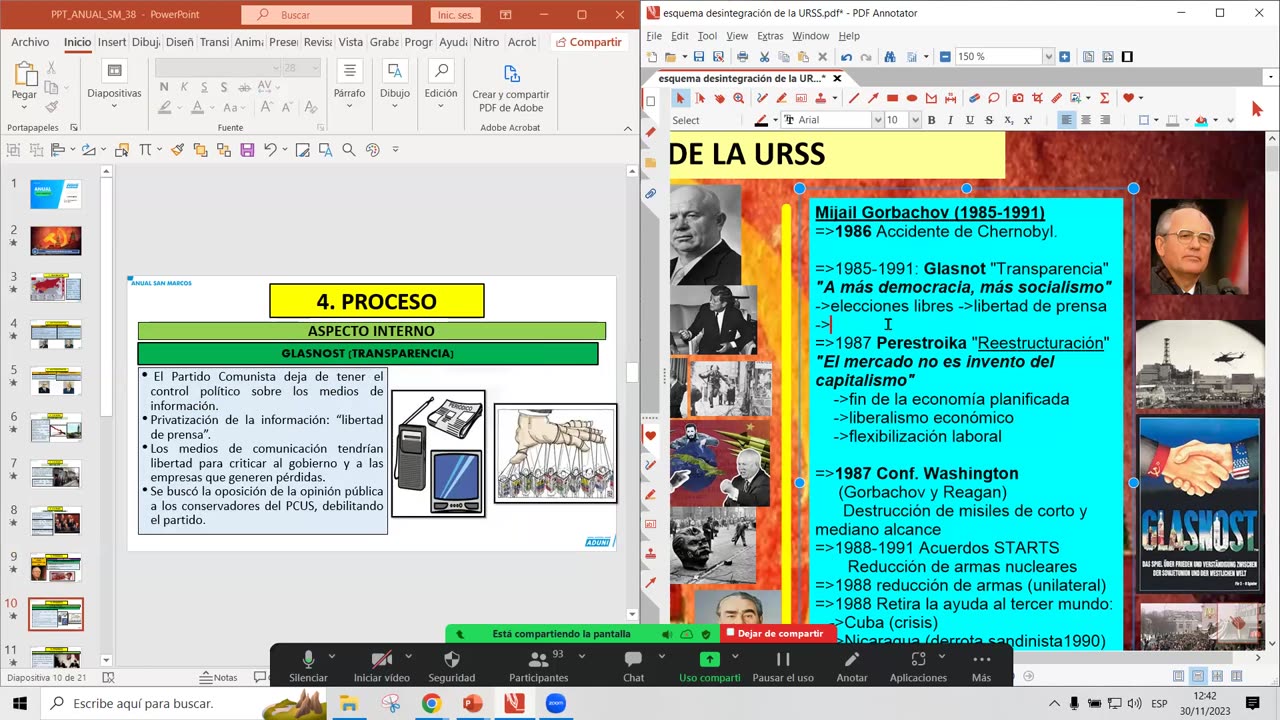The height and width of the screenshot is (720, 1280).
Task: Pick the pan hand tool in PDF Annotator
Action: tap(719, 98)
